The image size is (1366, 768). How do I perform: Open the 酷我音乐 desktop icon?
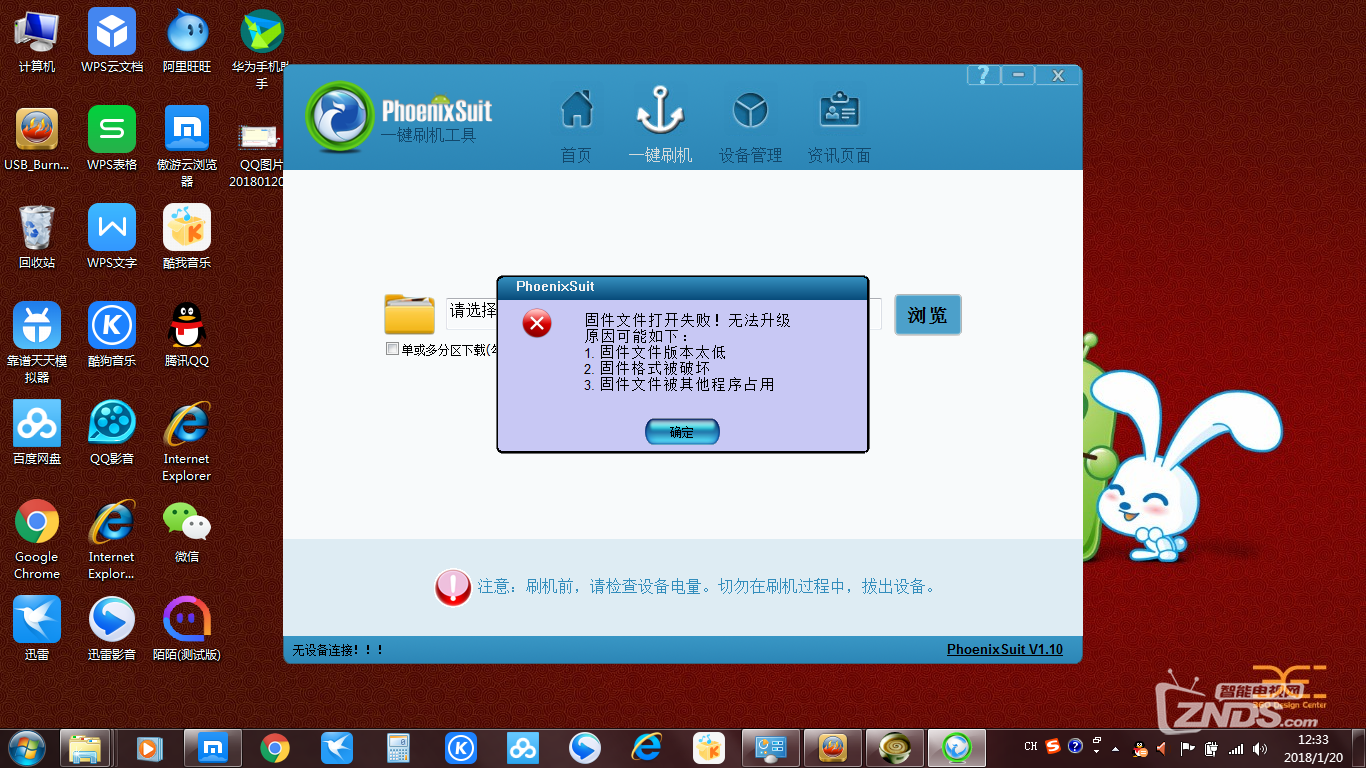pos(187,237)
